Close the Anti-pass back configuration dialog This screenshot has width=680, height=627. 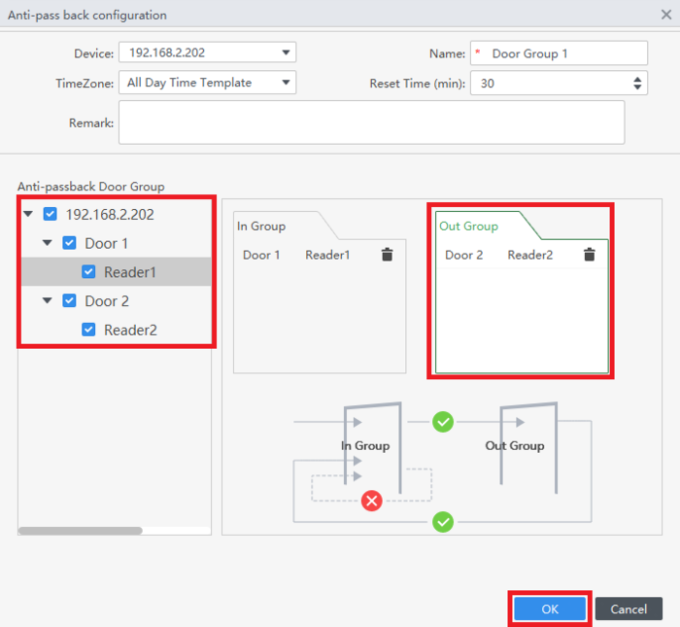pyautogui.click(x=666, y=15)
